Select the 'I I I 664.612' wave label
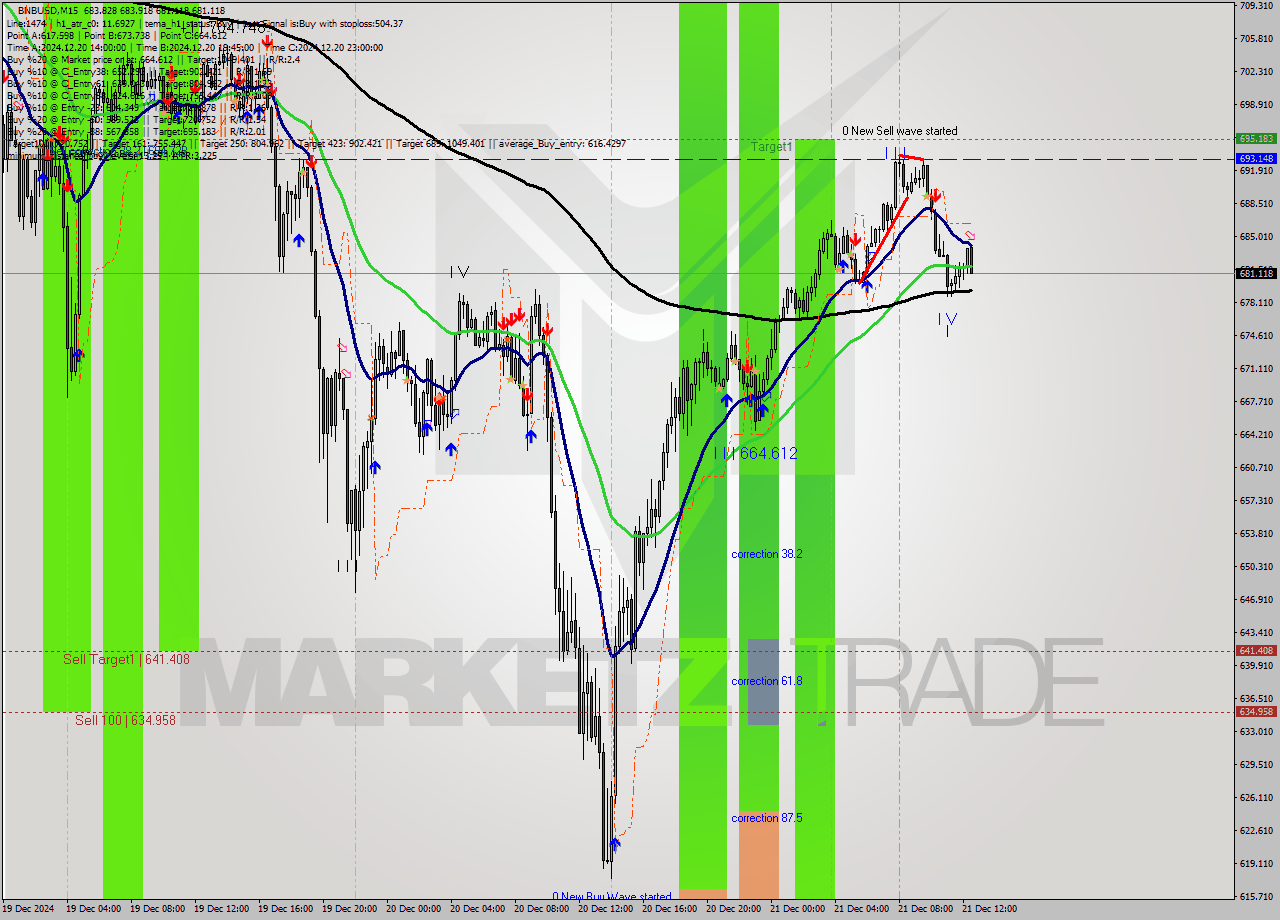Screen dimensions: 1280x920 (x=755, y=454)
